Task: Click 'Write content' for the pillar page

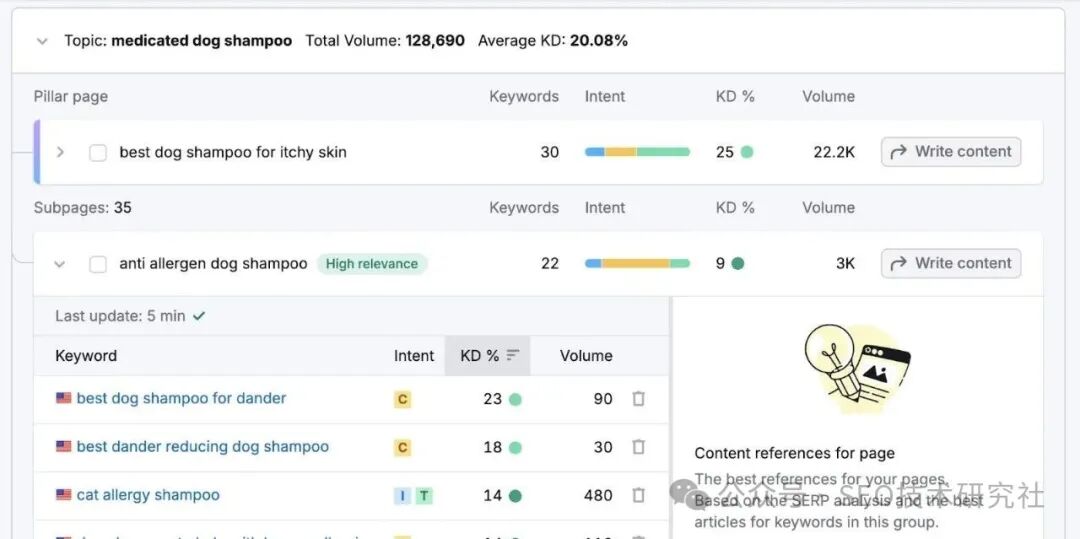Action: click(x=950, y=152)
